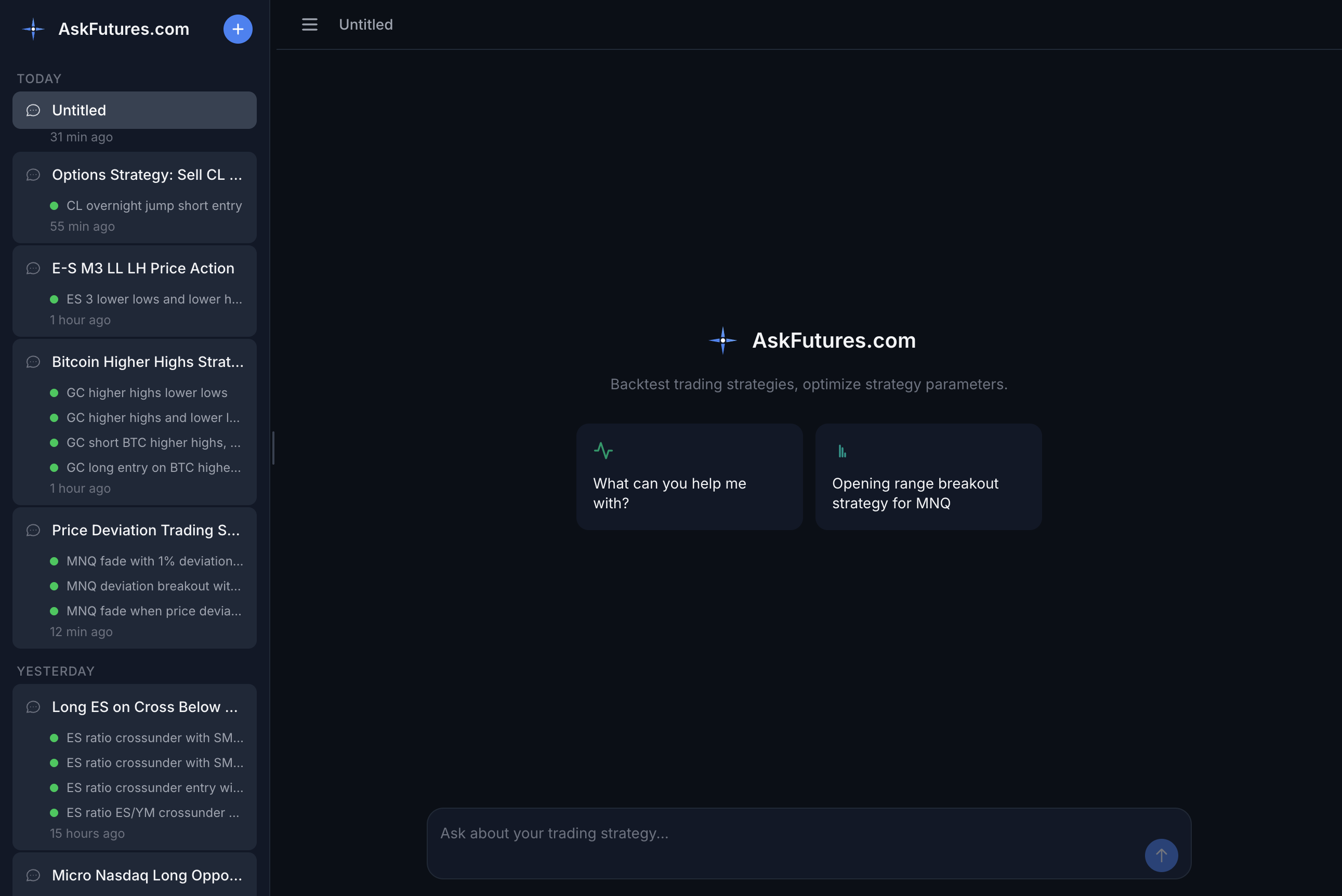Select 'MNQ fade when price devia...' strategy

146,611
